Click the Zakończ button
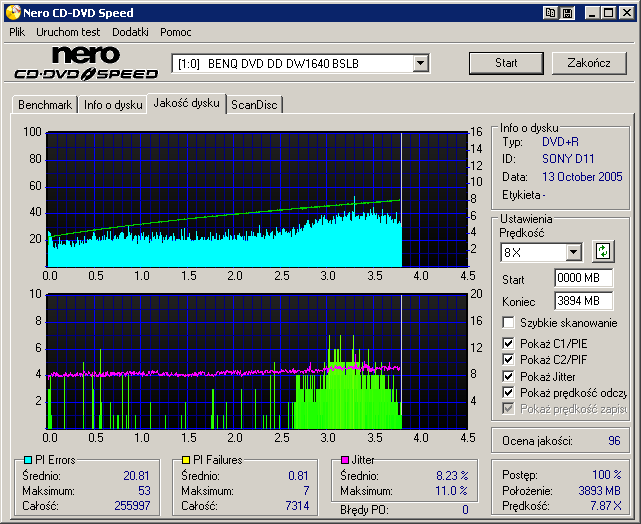641x524 pixels. coord(589,63)
